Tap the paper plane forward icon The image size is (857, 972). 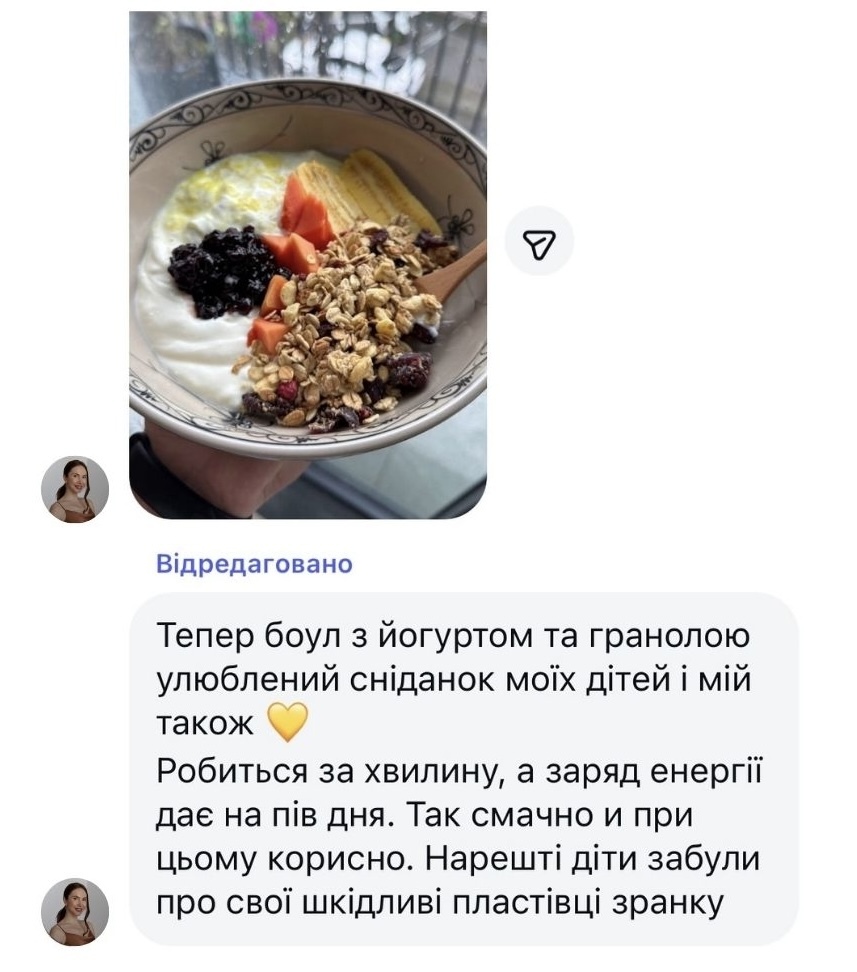coord(539,241)
